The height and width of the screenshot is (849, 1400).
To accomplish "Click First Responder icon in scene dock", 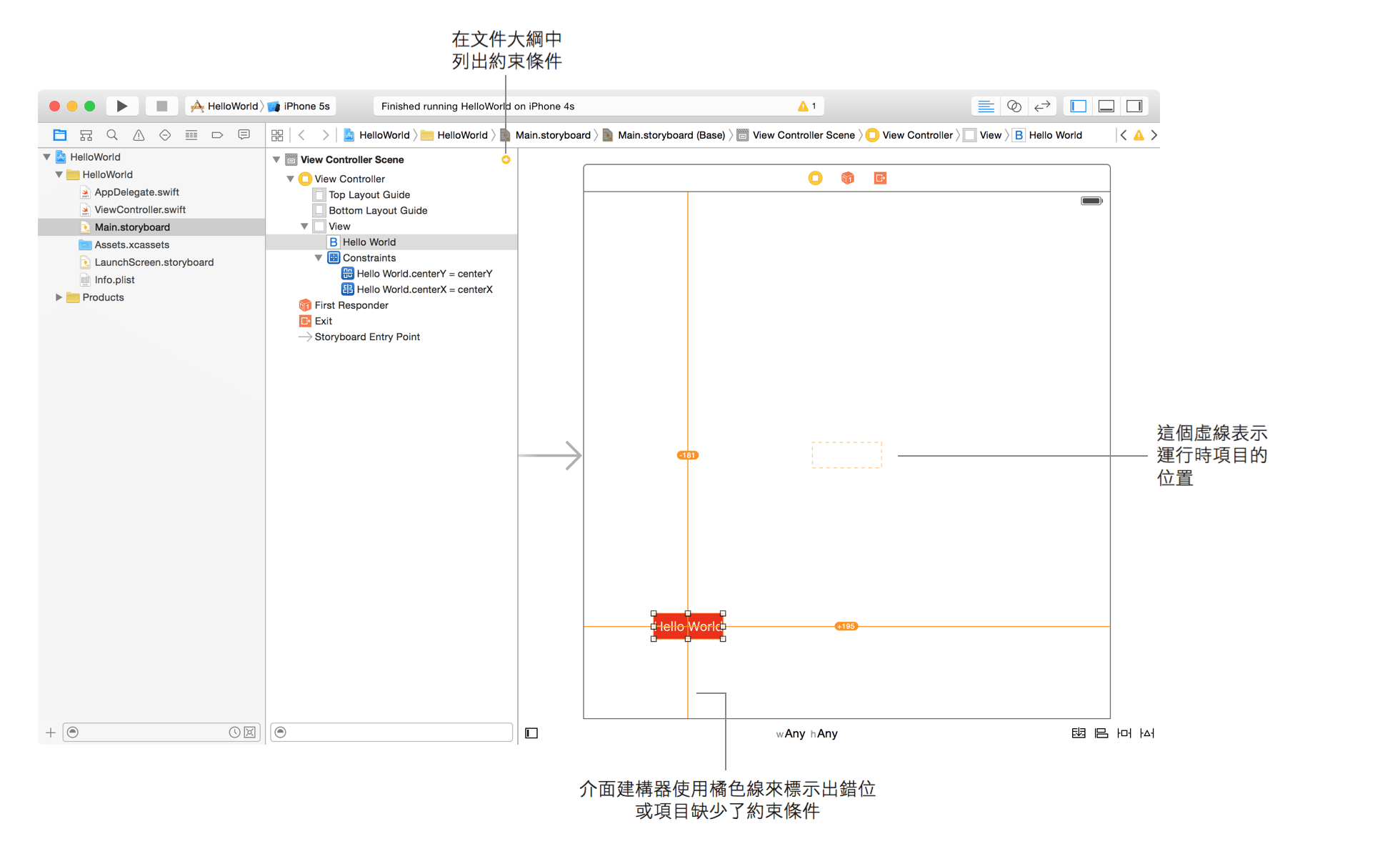I will [x=848, y=178].
